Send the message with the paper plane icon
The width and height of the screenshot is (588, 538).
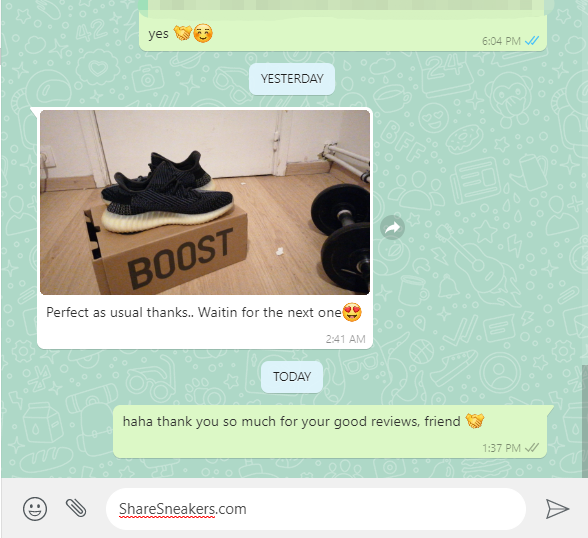point(557,509)
